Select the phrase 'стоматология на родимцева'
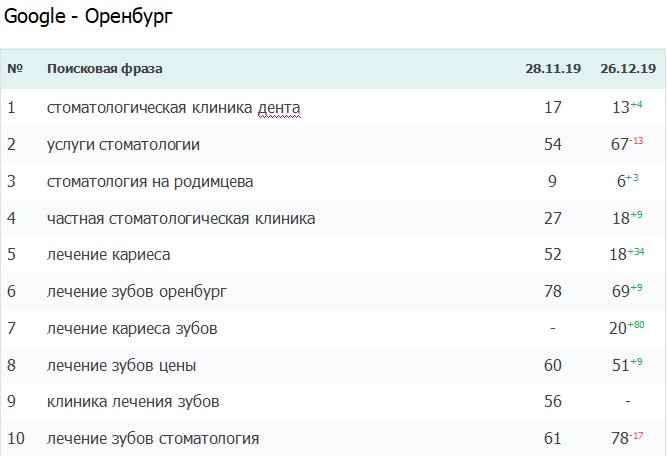Image resolution: width=667 pixels, height=456 pixels. click(150, 181)
